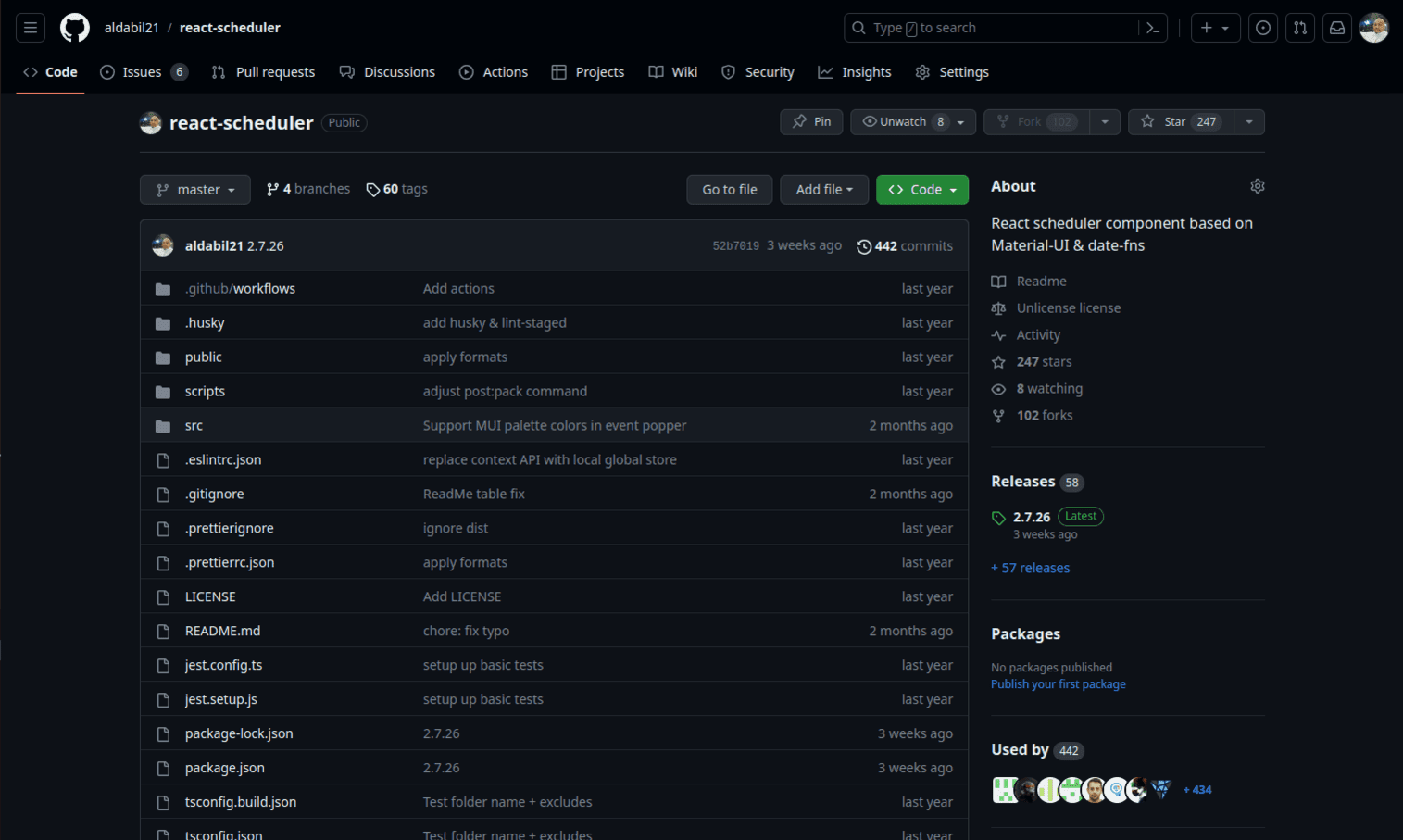Click the aldabil21 owner breadcrumb link
Image resolution: width=1403 pixels, height=840 pixels.
tap(132, 28)
